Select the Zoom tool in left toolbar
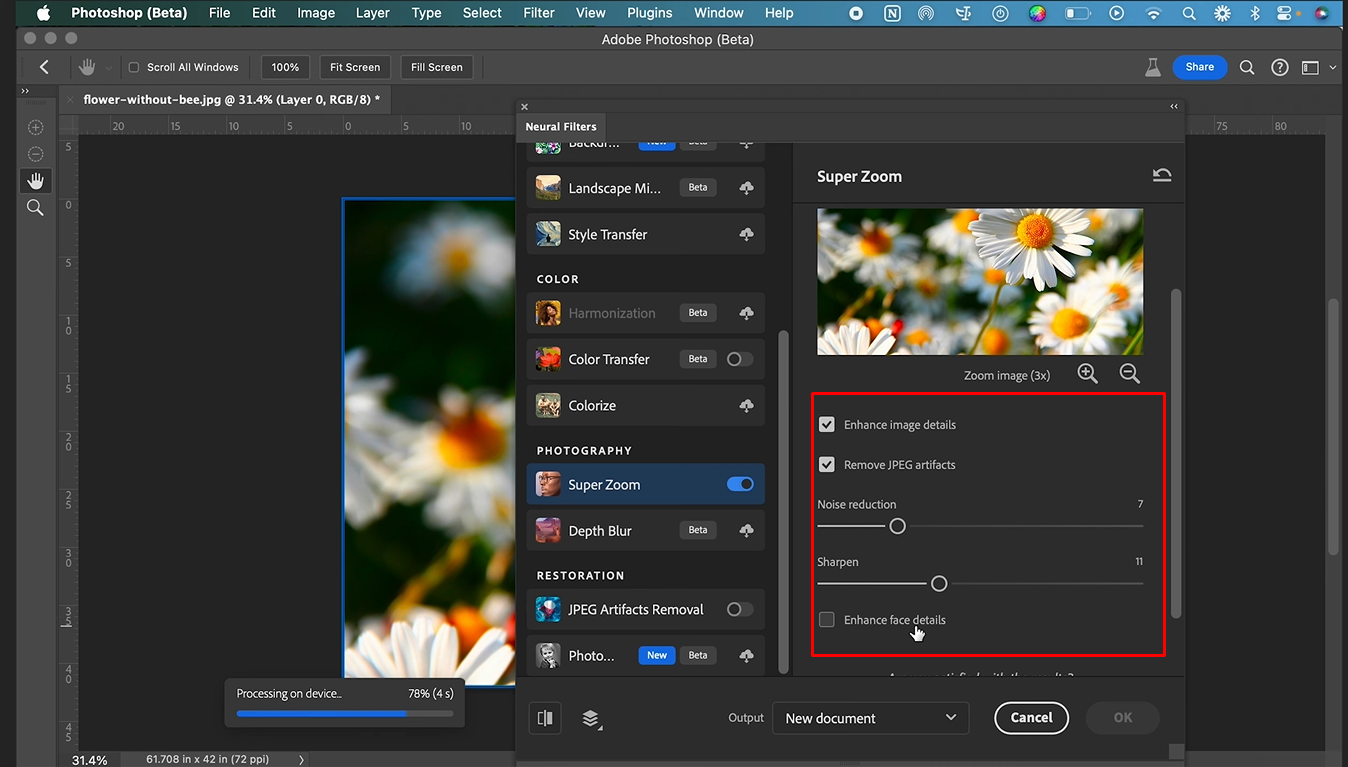Viewport: 1348px width, 767px height. coord(35,208)
